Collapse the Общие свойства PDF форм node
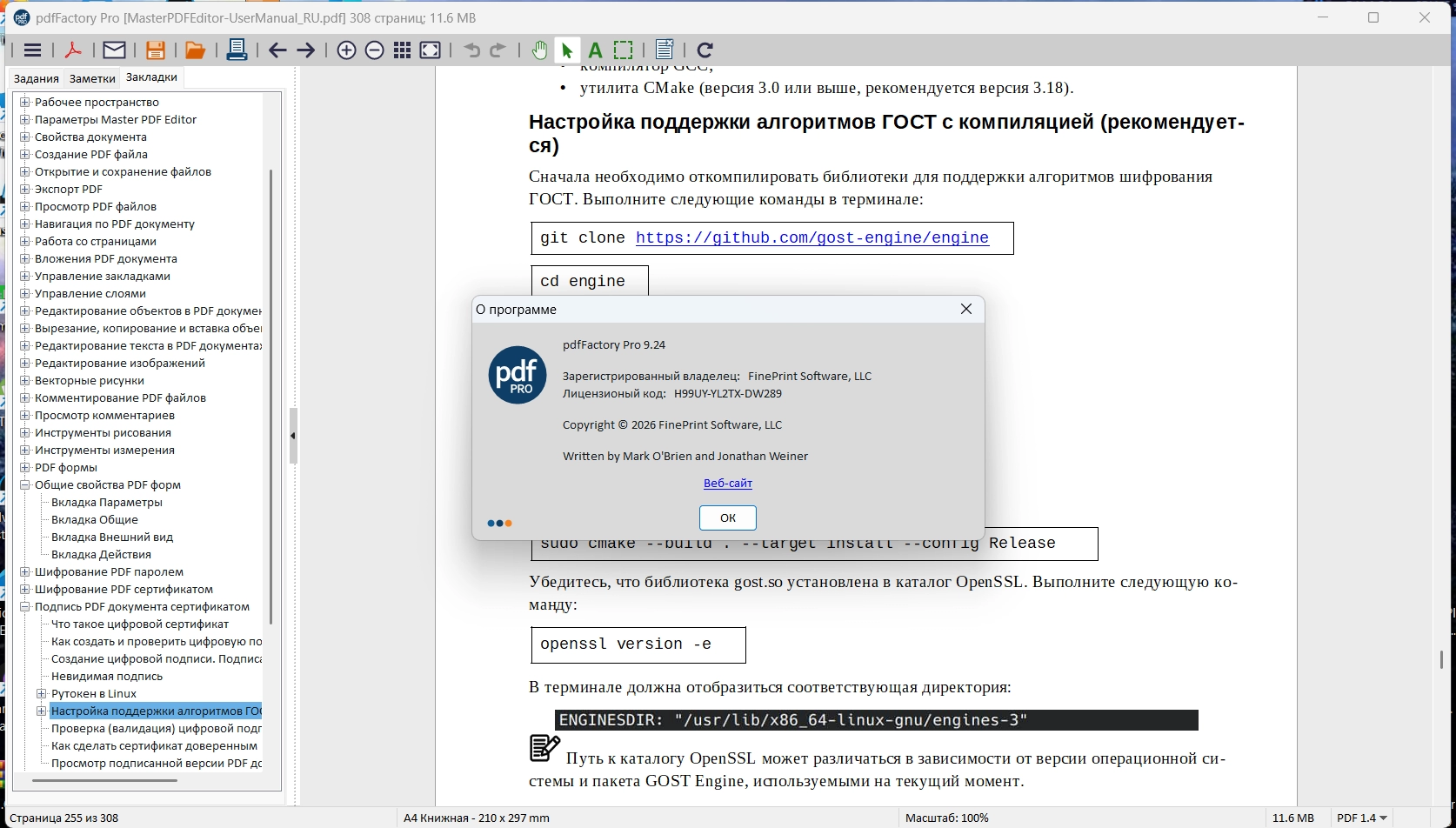Screen dimensions: 1456x828 (x=25, y=485)
